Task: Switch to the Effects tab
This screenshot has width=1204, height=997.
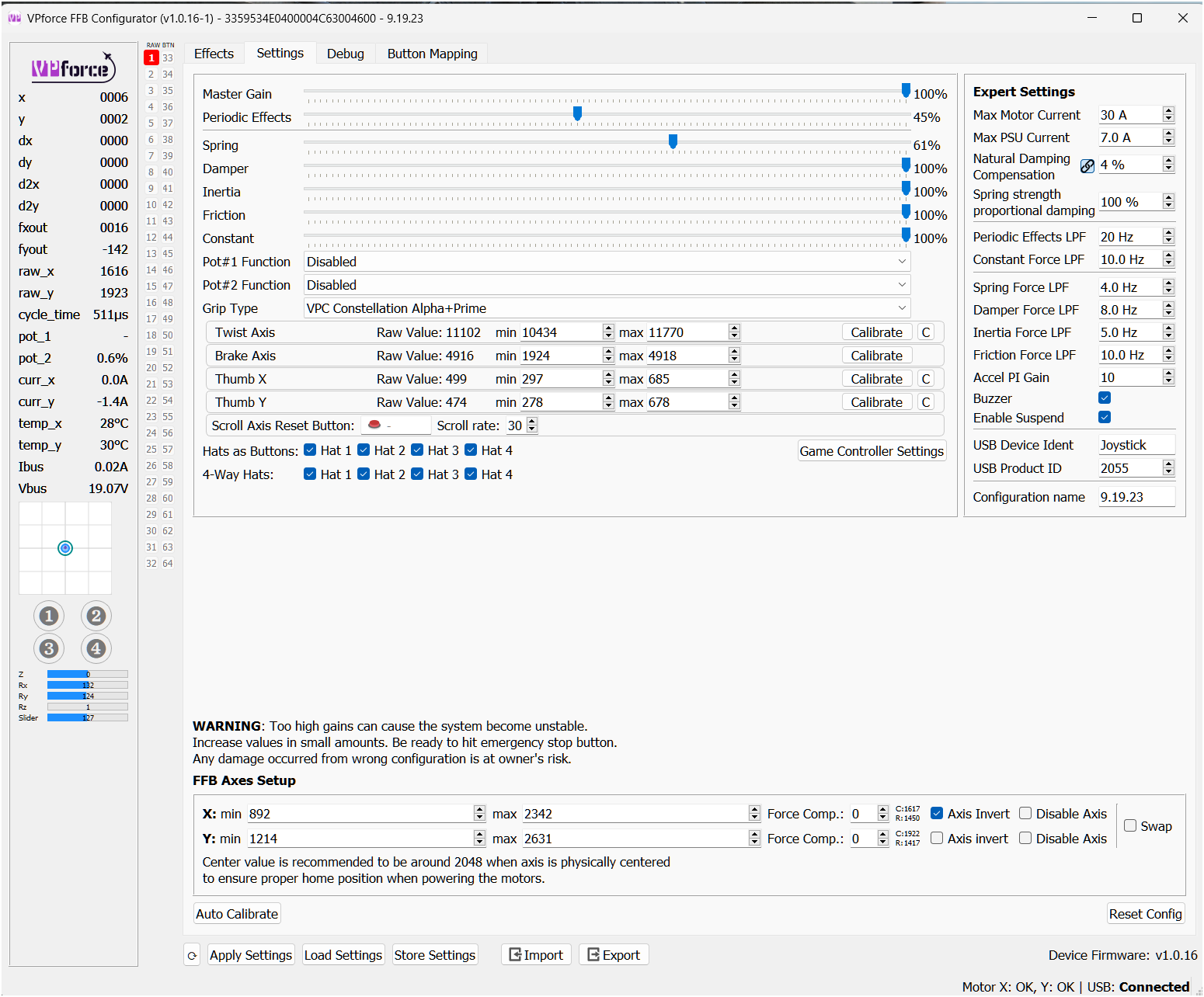Action: click(x=214, y=54)
